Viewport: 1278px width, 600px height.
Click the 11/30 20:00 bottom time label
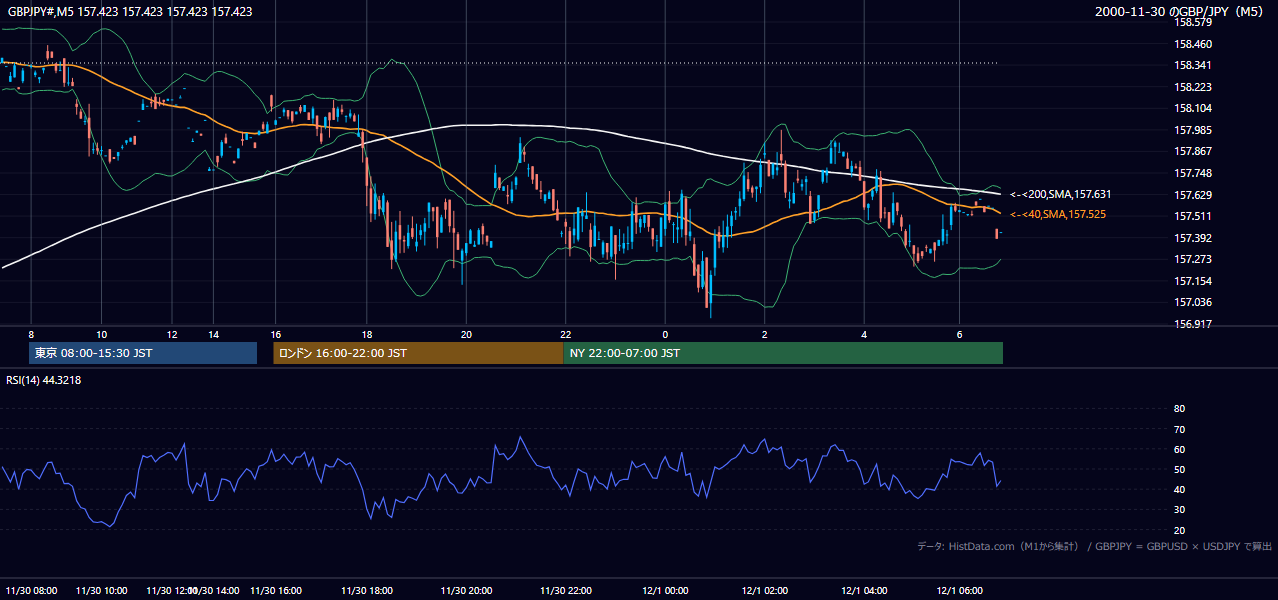466,591
